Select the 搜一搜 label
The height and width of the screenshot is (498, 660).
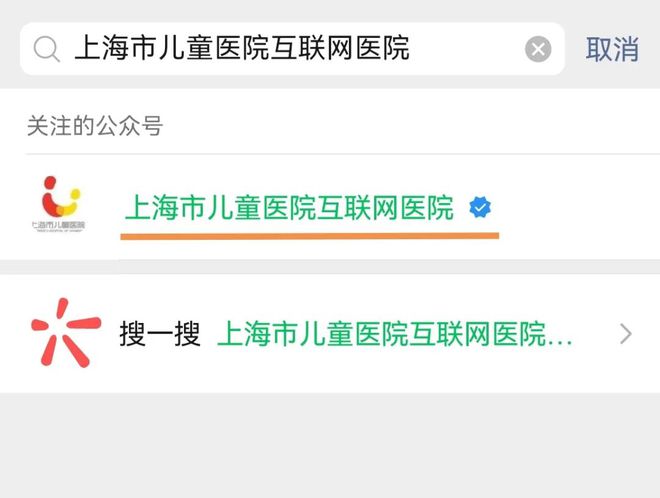pos(160,334)
